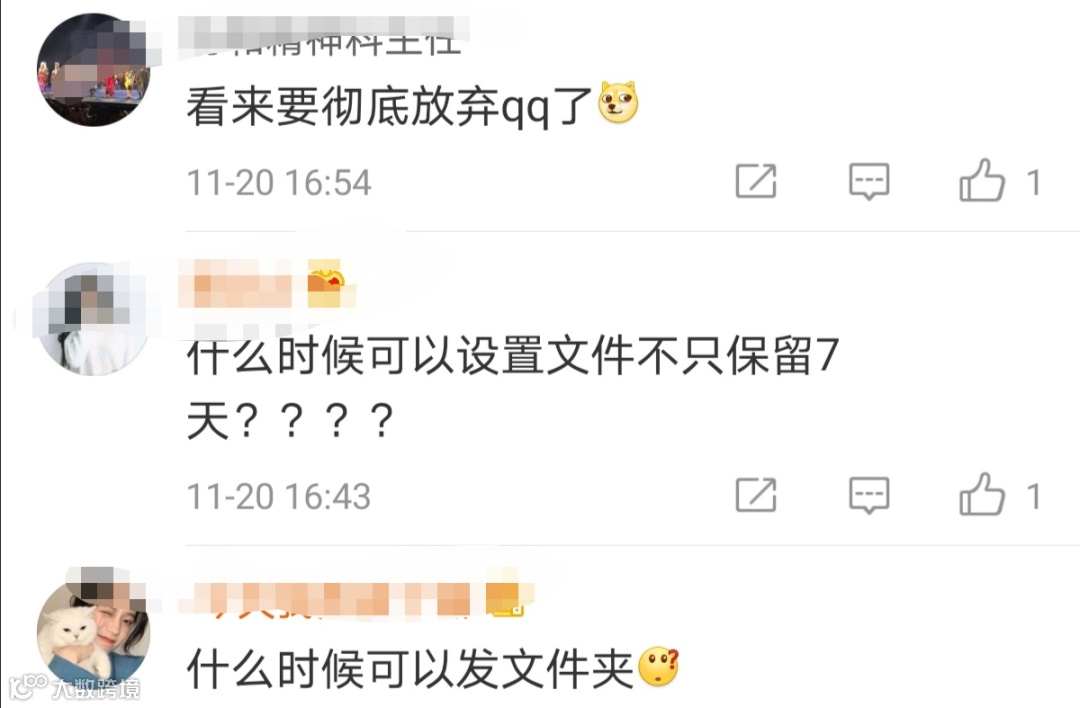Repost the comment posted at 11-20 16:43
This screenshot has height=708, width=1080.
pyautogui.click(x=756, y=495)
